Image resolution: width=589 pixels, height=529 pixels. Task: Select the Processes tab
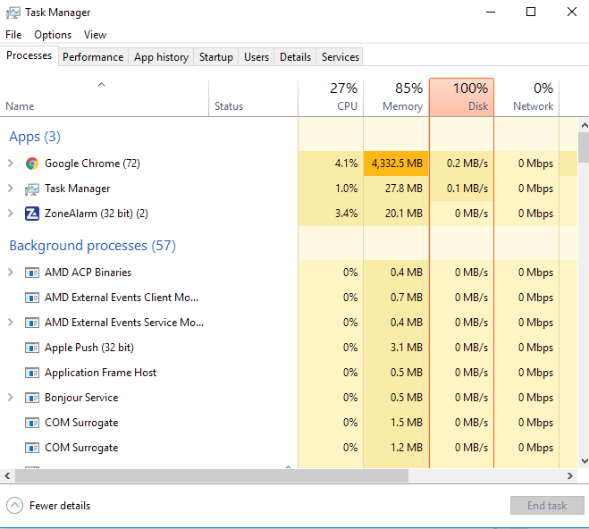click(x=29, y=56)
